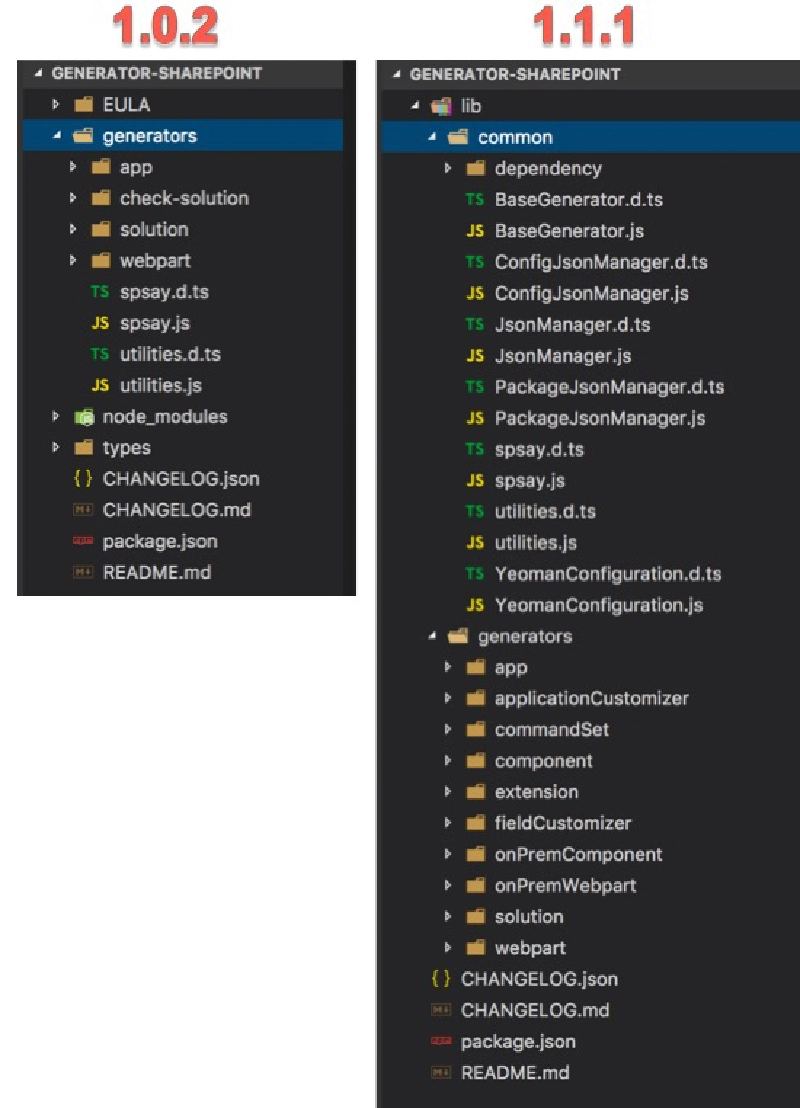Click the JS icon beside utilities.js in the 1.0.2 tree

100,385
